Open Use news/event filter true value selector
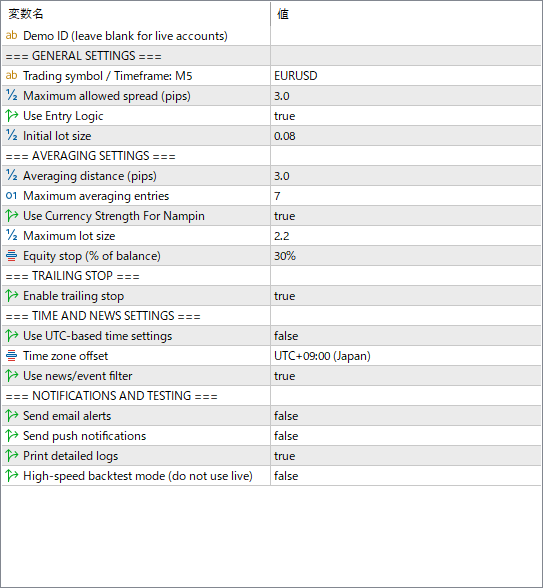Viewport: 543px width, 588px height. point(405,376)
